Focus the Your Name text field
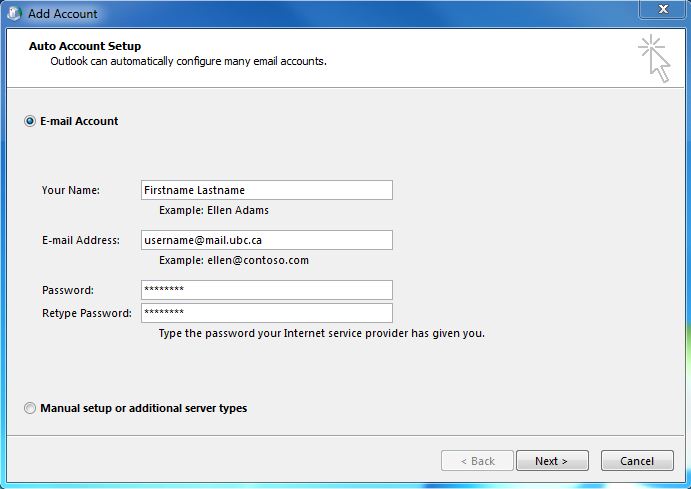This screenshot has height=489, width=691. [266, 190]
